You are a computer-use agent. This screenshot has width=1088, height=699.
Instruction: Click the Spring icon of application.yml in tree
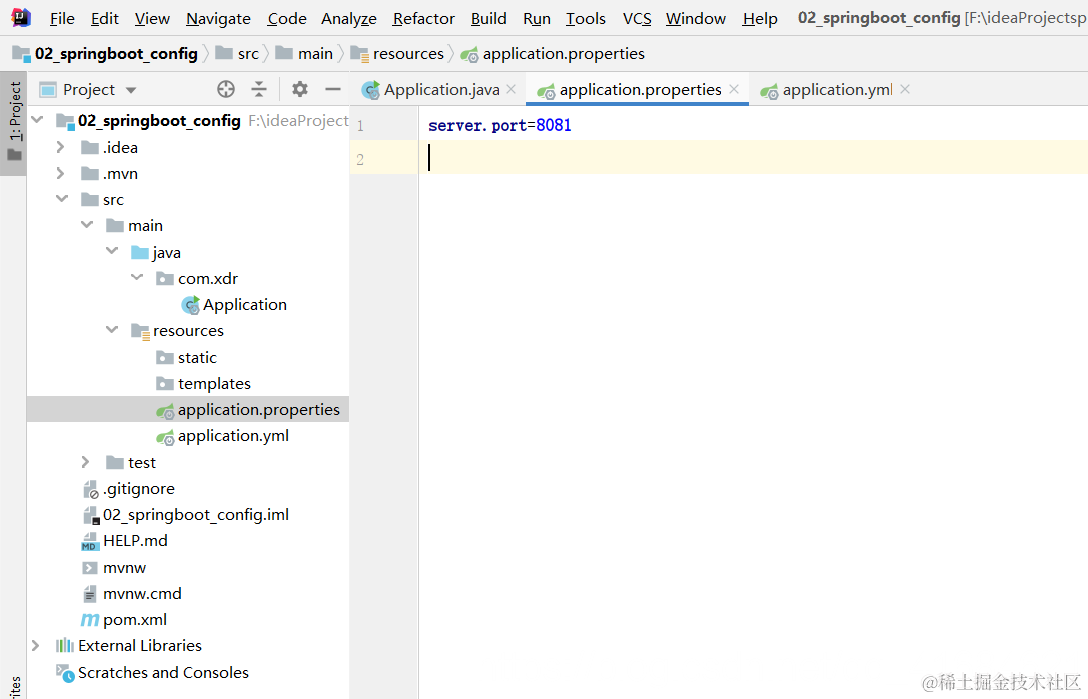coord(165,437)
